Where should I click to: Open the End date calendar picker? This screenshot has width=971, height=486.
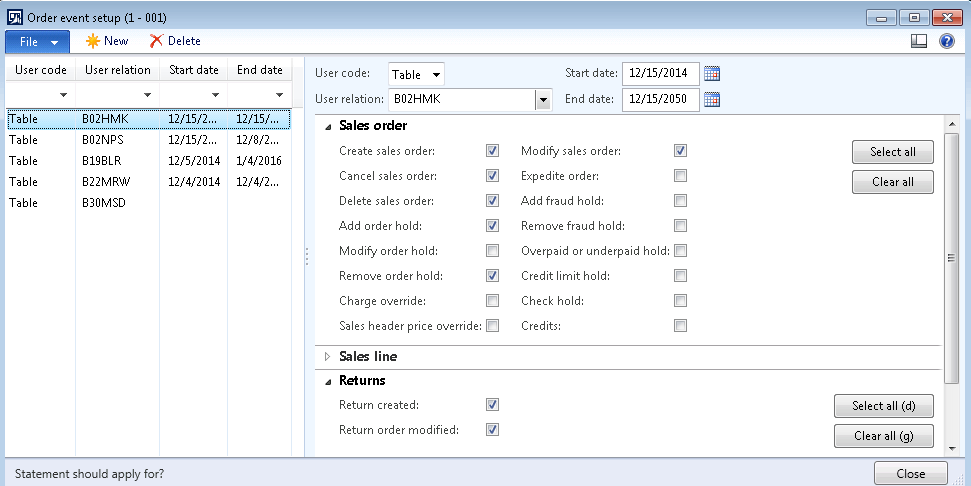point(712,99)
